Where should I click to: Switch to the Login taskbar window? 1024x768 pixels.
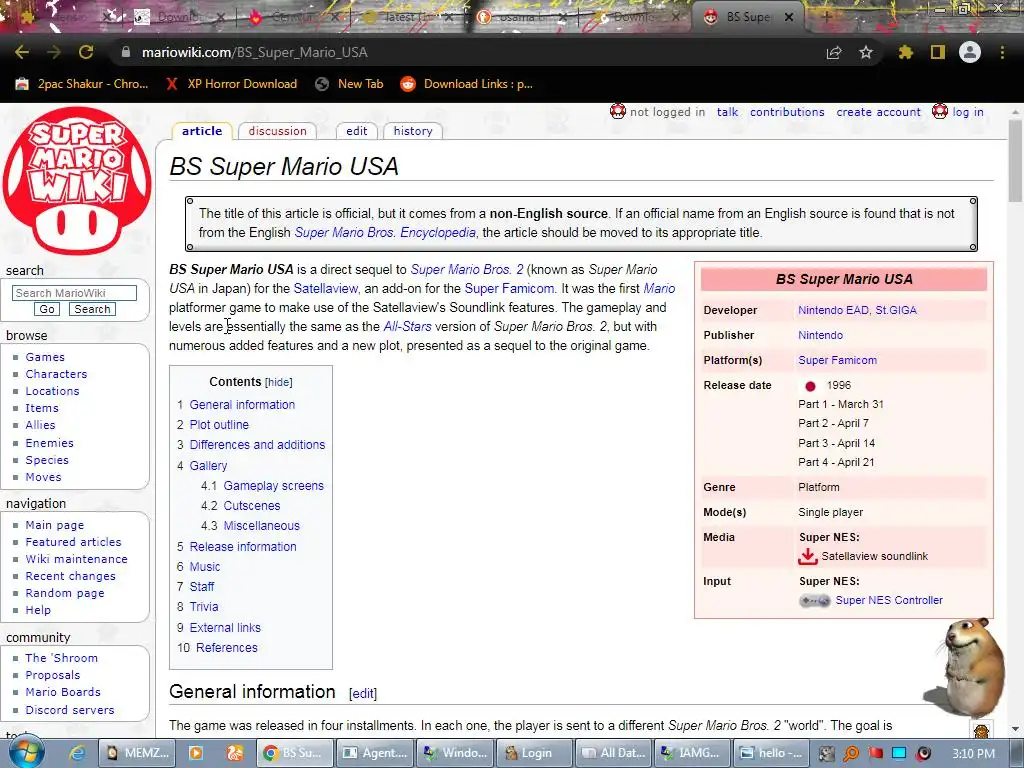click(x=535, y=753)
